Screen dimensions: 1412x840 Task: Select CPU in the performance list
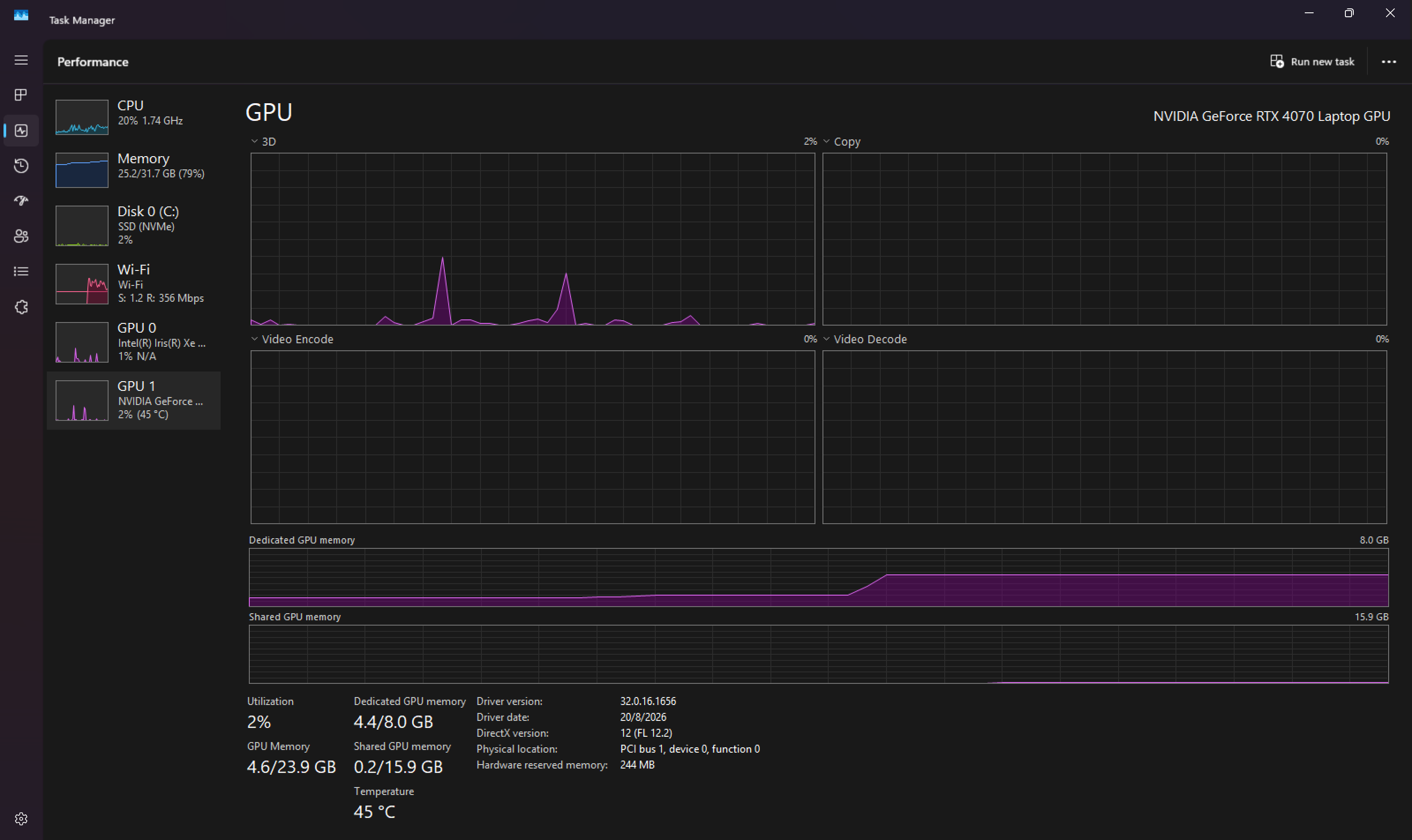[134, 116]
